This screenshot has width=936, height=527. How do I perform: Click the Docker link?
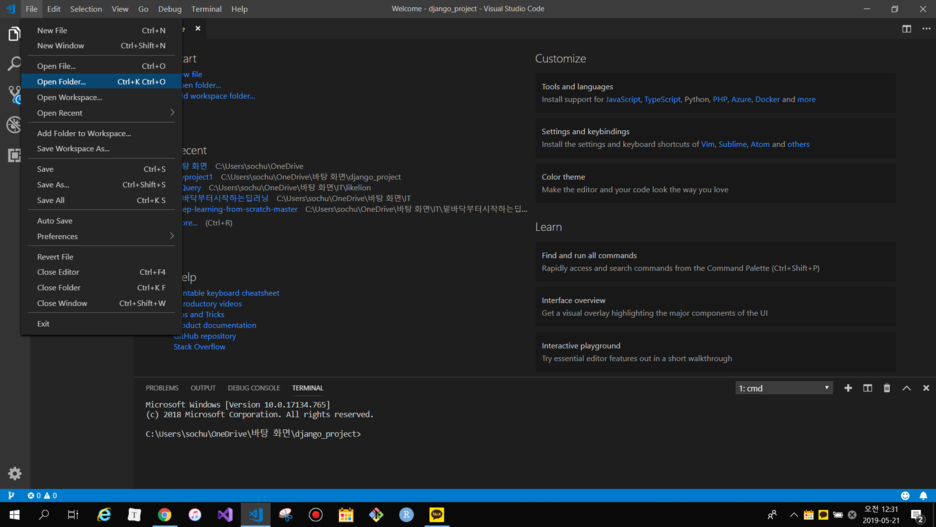[x=767, y=100]
